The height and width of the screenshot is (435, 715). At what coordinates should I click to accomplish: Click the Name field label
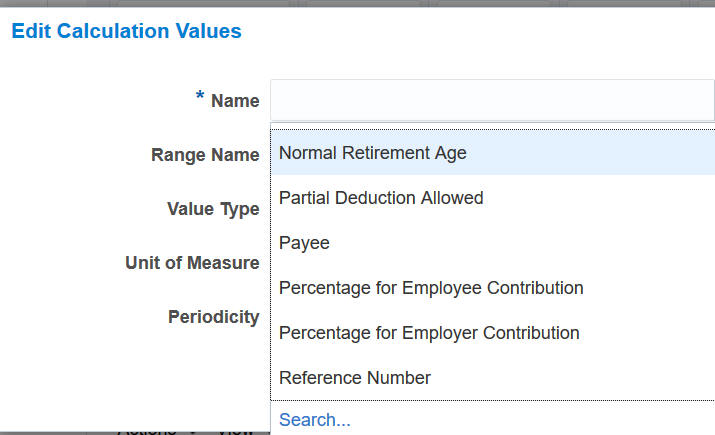pos(235,101)
